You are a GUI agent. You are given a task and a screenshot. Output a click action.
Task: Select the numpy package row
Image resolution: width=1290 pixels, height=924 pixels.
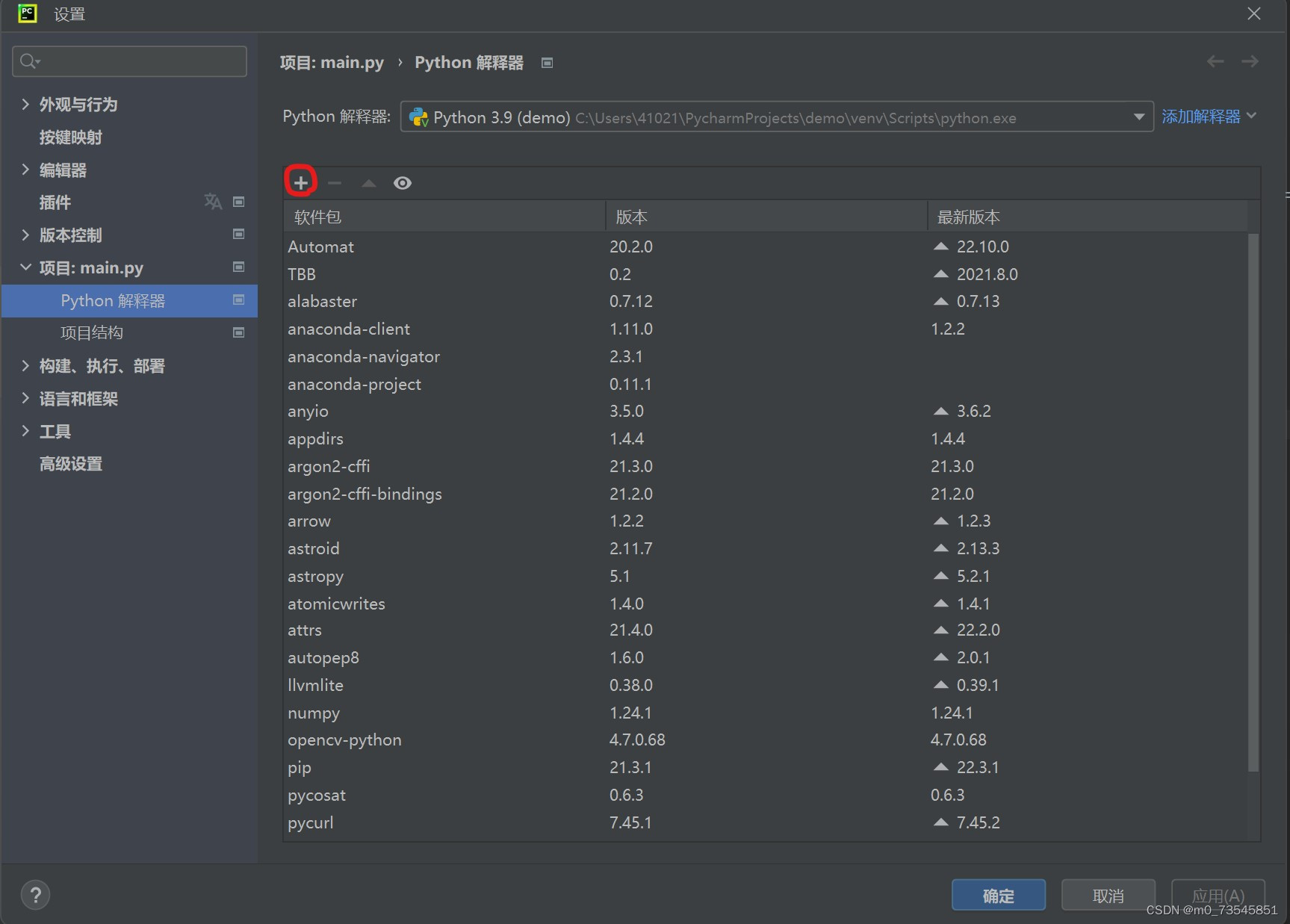point(766,713)
